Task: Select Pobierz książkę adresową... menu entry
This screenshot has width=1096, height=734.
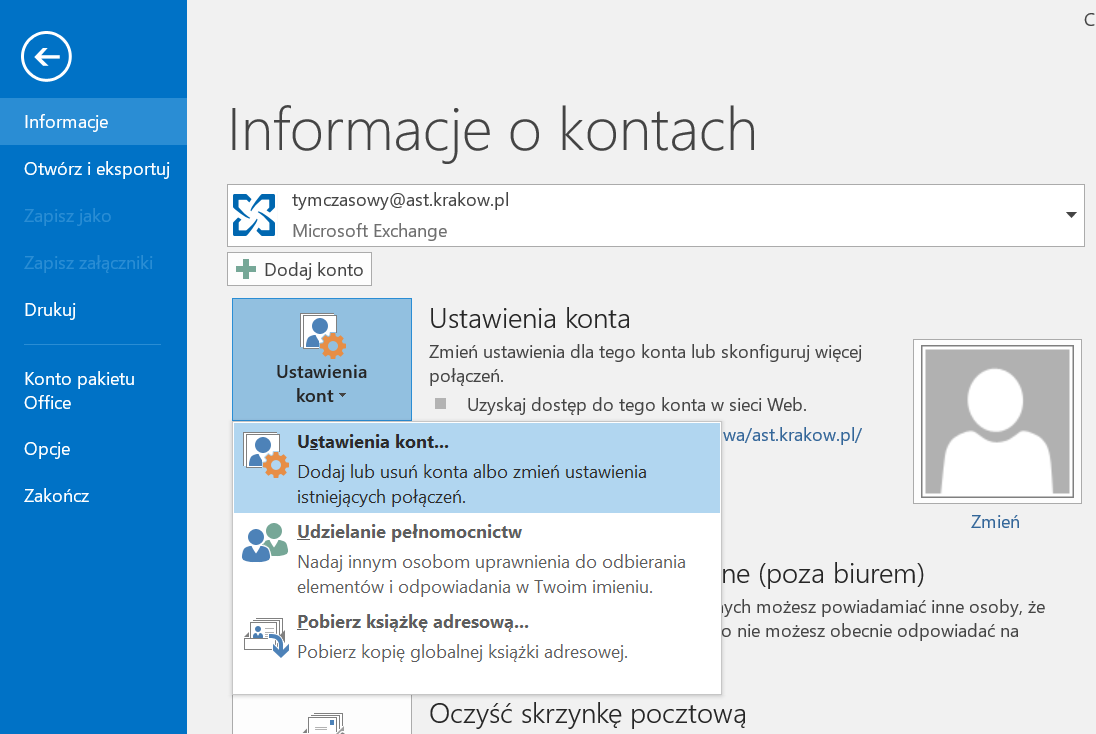Action: click(412, 622)
